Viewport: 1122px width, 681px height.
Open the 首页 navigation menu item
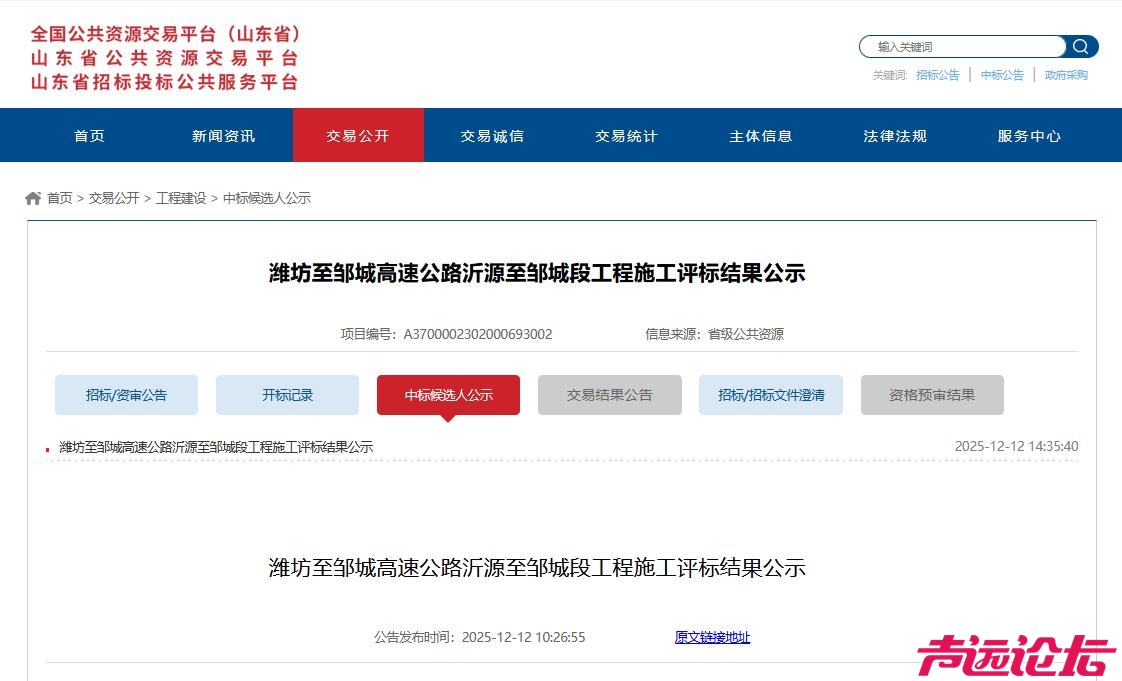(x=89, y=136)
